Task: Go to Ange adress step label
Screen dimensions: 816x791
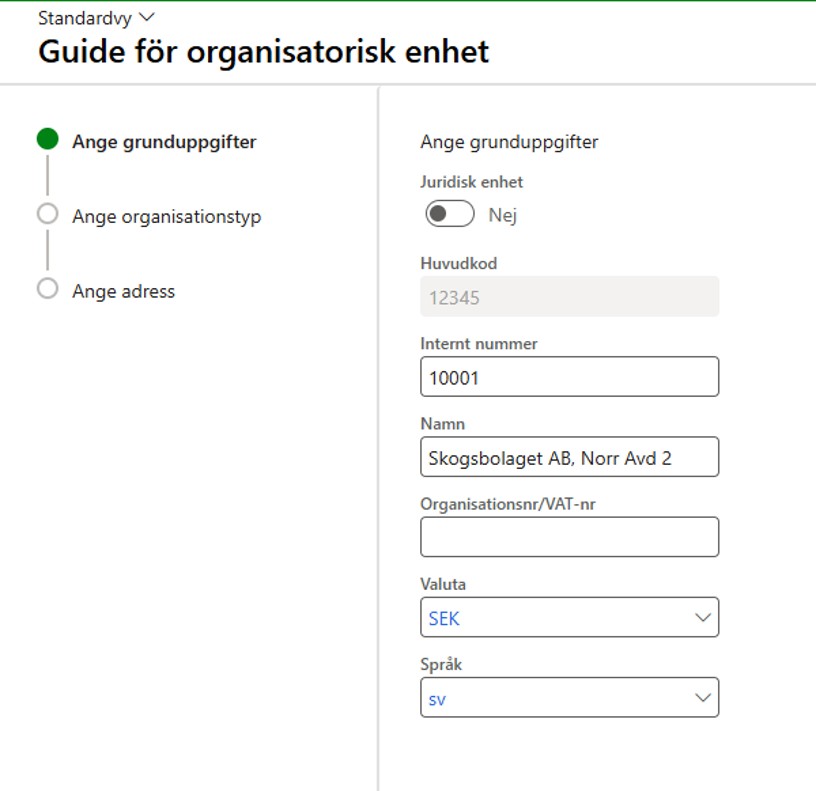Action: pos(123,291)
